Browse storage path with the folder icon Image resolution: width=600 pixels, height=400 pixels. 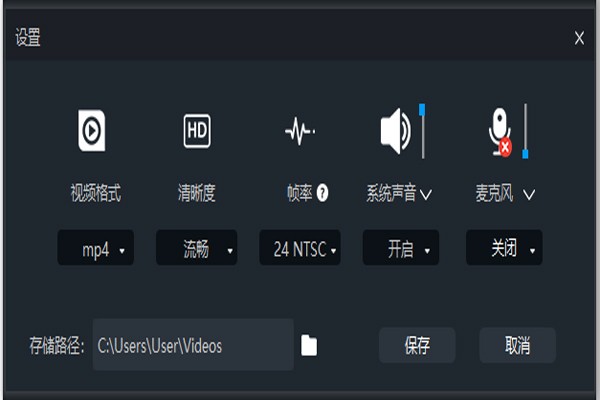click(x=309, y=346)
